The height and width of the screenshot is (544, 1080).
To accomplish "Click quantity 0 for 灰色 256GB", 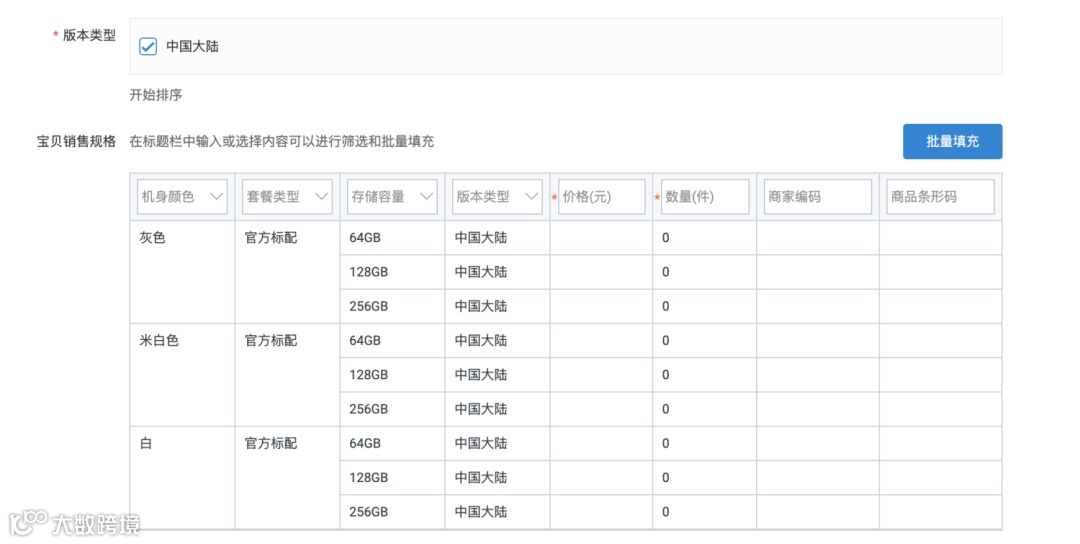I will pyautogui.click(x=665, y=306).
